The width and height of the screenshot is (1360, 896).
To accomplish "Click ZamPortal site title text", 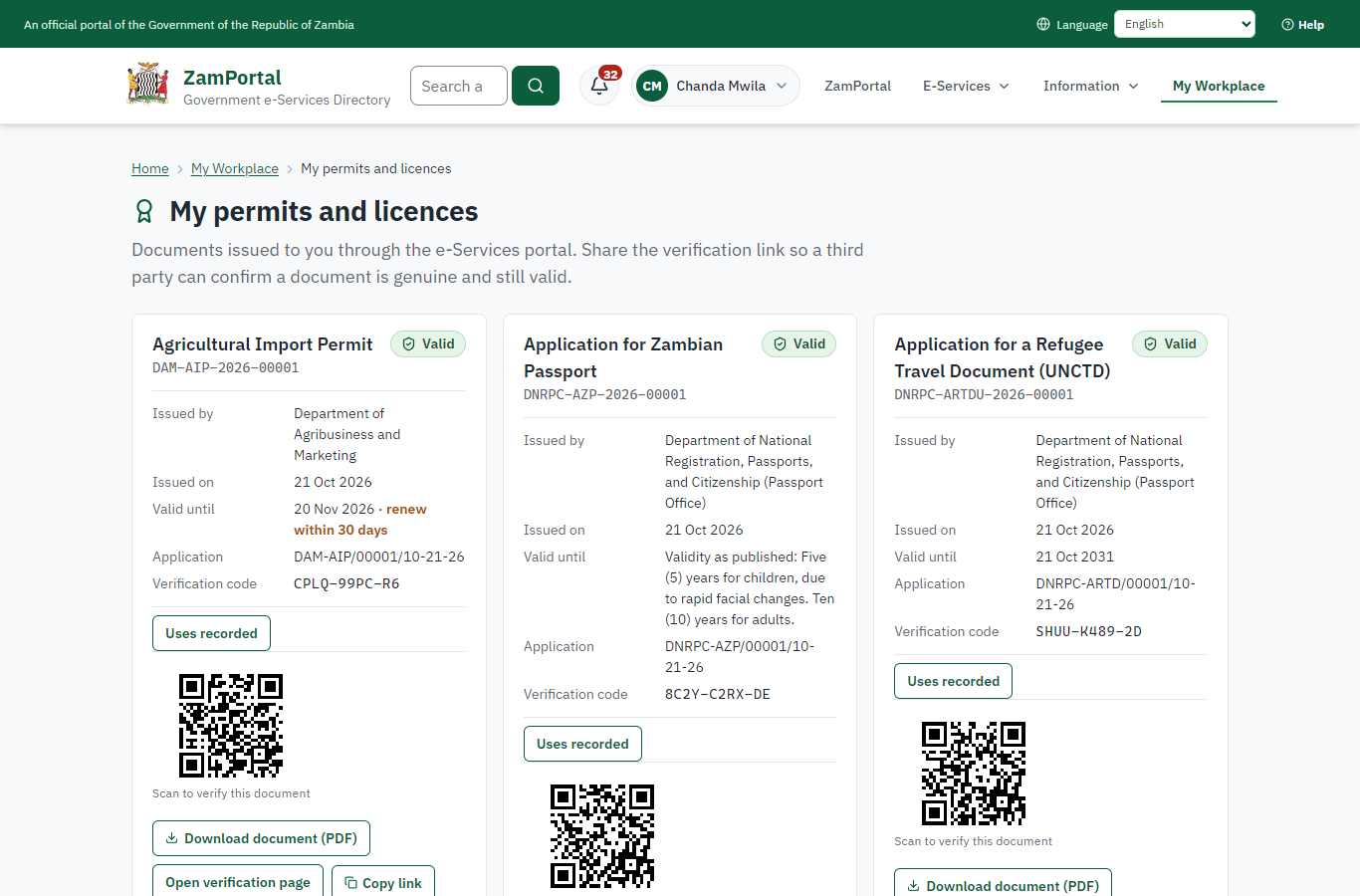I will pyautogui.click(x=232, y=78).
